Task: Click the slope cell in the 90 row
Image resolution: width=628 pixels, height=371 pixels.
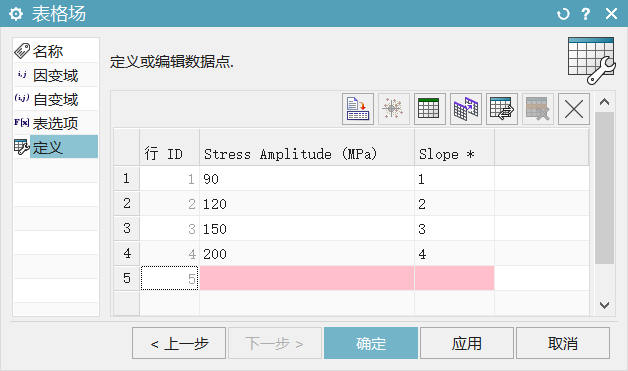Action: coord(455,179)
